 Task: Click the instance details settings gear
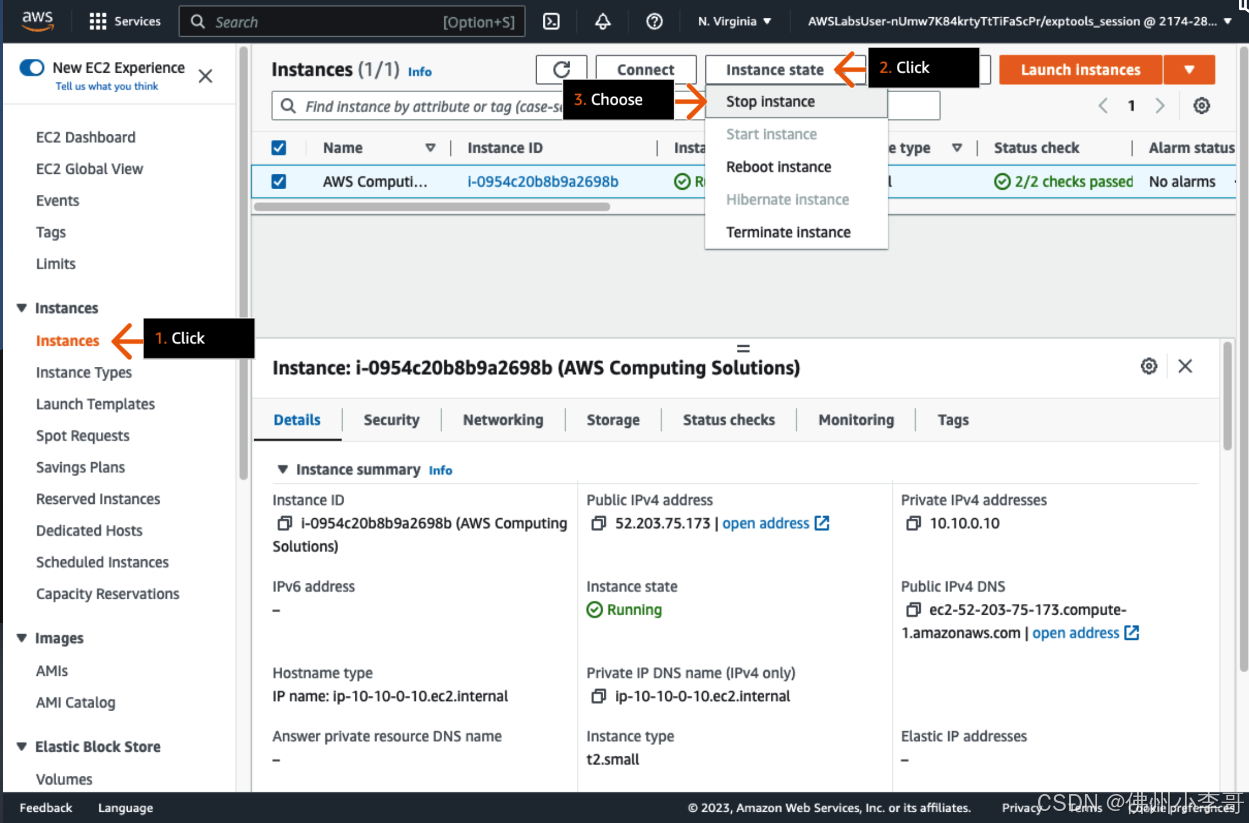(x=1149, y=366)
